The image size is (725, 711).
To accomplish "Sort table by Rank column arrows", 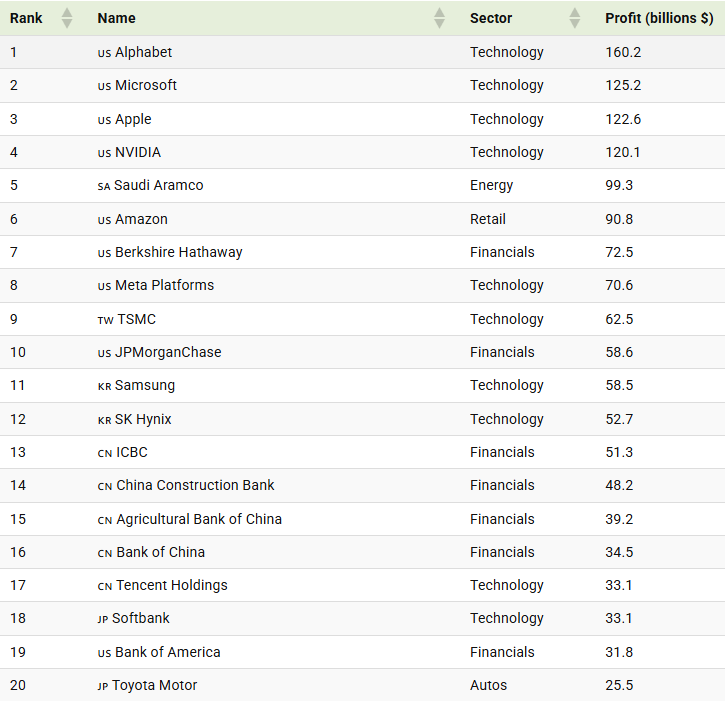I will pyautogui.click(x=67, y=18).
